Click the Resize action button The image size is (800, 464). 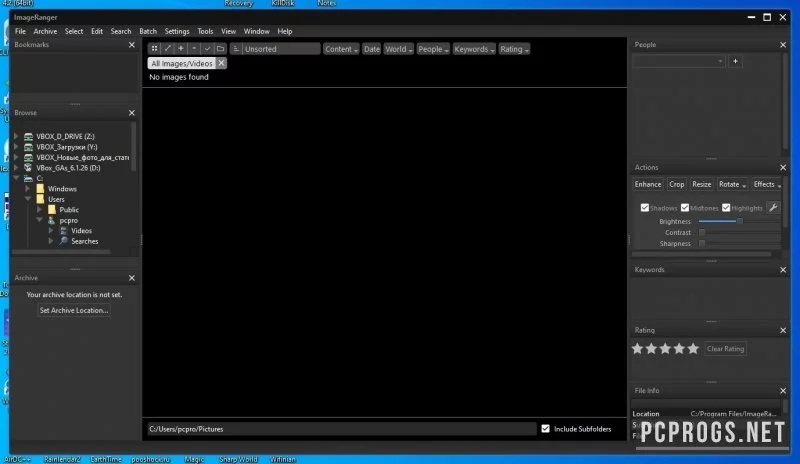click(702, 184)
